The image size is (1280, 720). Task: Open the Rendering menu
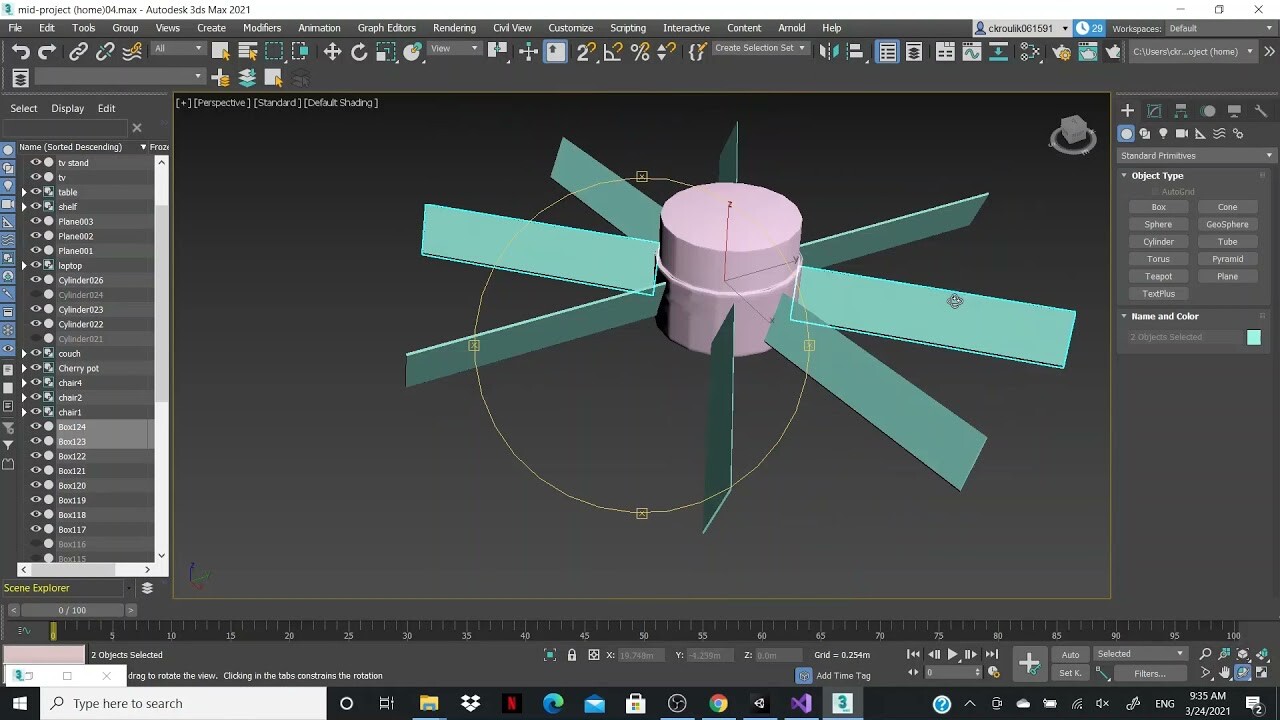point(454,27)
